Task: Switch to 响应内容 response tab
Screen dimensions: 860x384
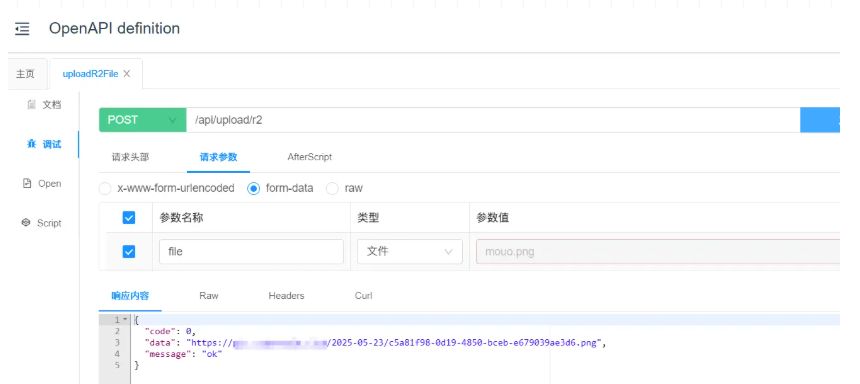Action: tap(130, 296)
